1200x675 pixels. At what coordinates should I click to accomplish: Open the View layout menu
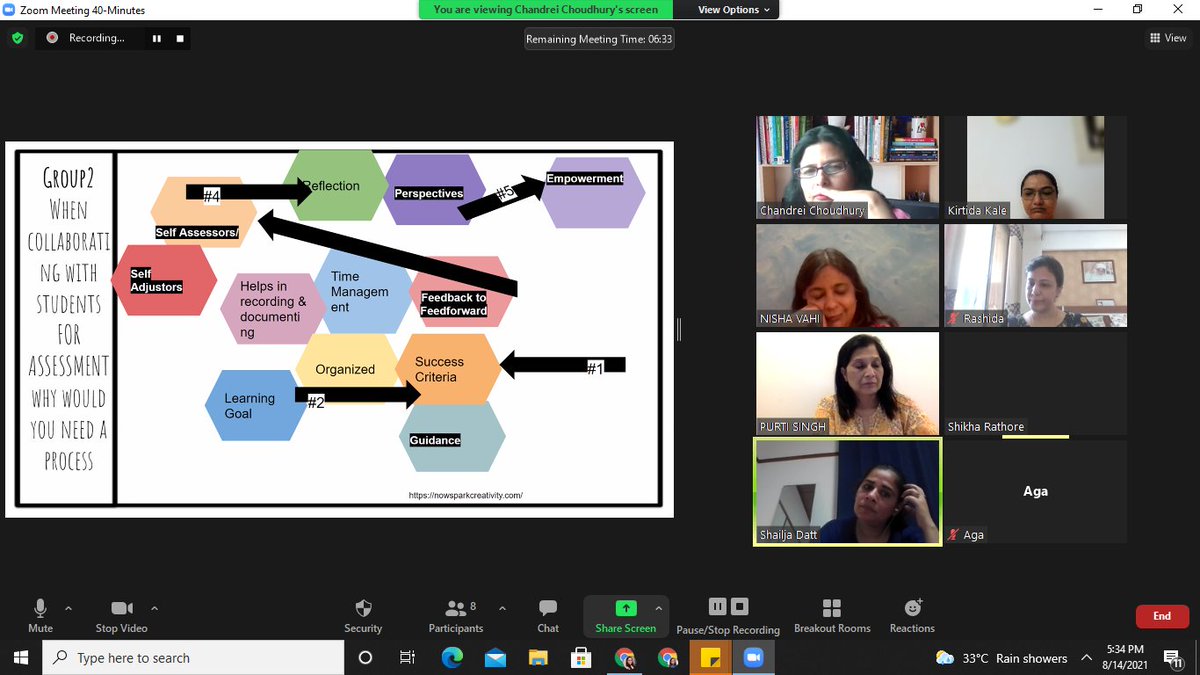[1168, 38]
